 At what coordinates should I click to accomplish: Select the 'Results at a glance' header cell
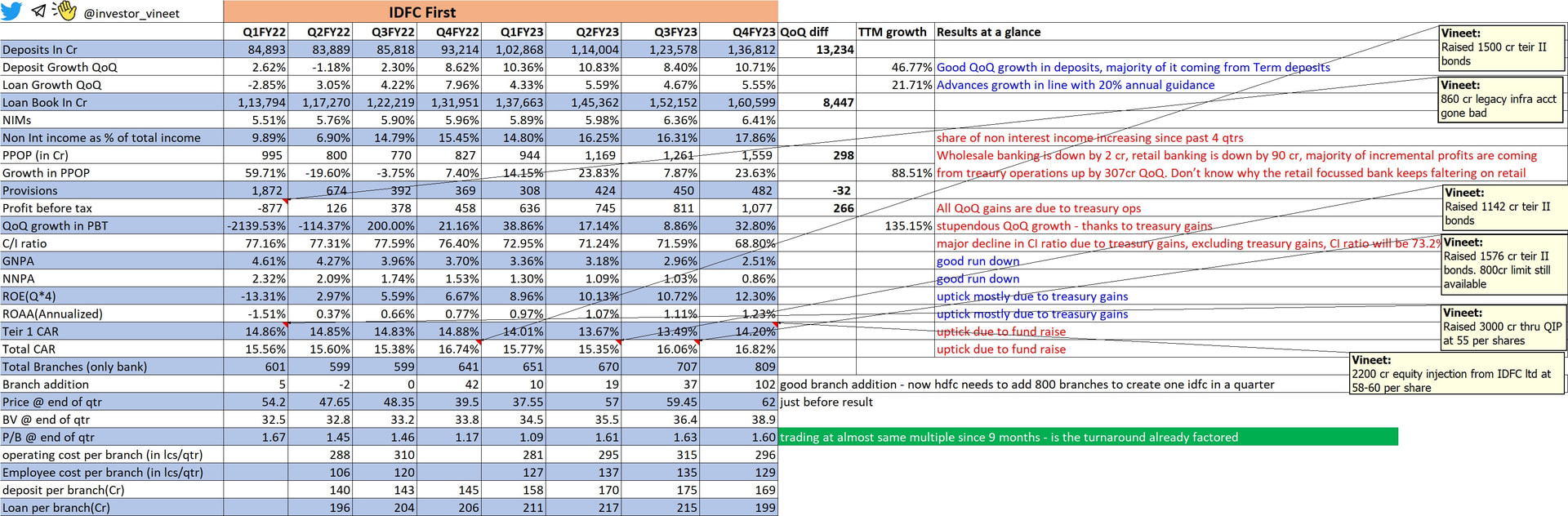pyautogui.click(x=988, y=32)
